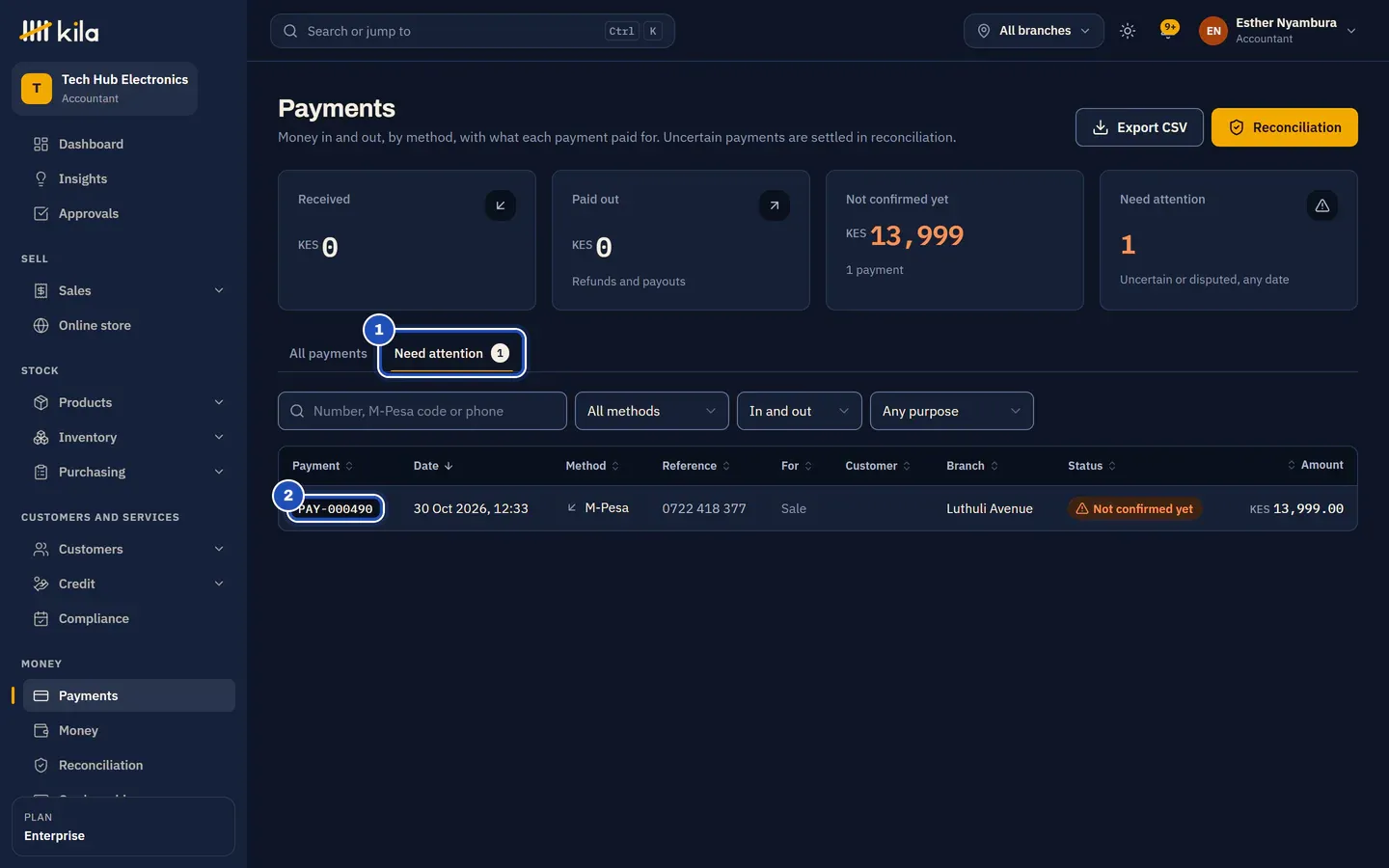The width and height of the screenshot is (1389, 868).
Task: Click the Export CSV button
Action: pyautogui.click(x=1139, y=127)
